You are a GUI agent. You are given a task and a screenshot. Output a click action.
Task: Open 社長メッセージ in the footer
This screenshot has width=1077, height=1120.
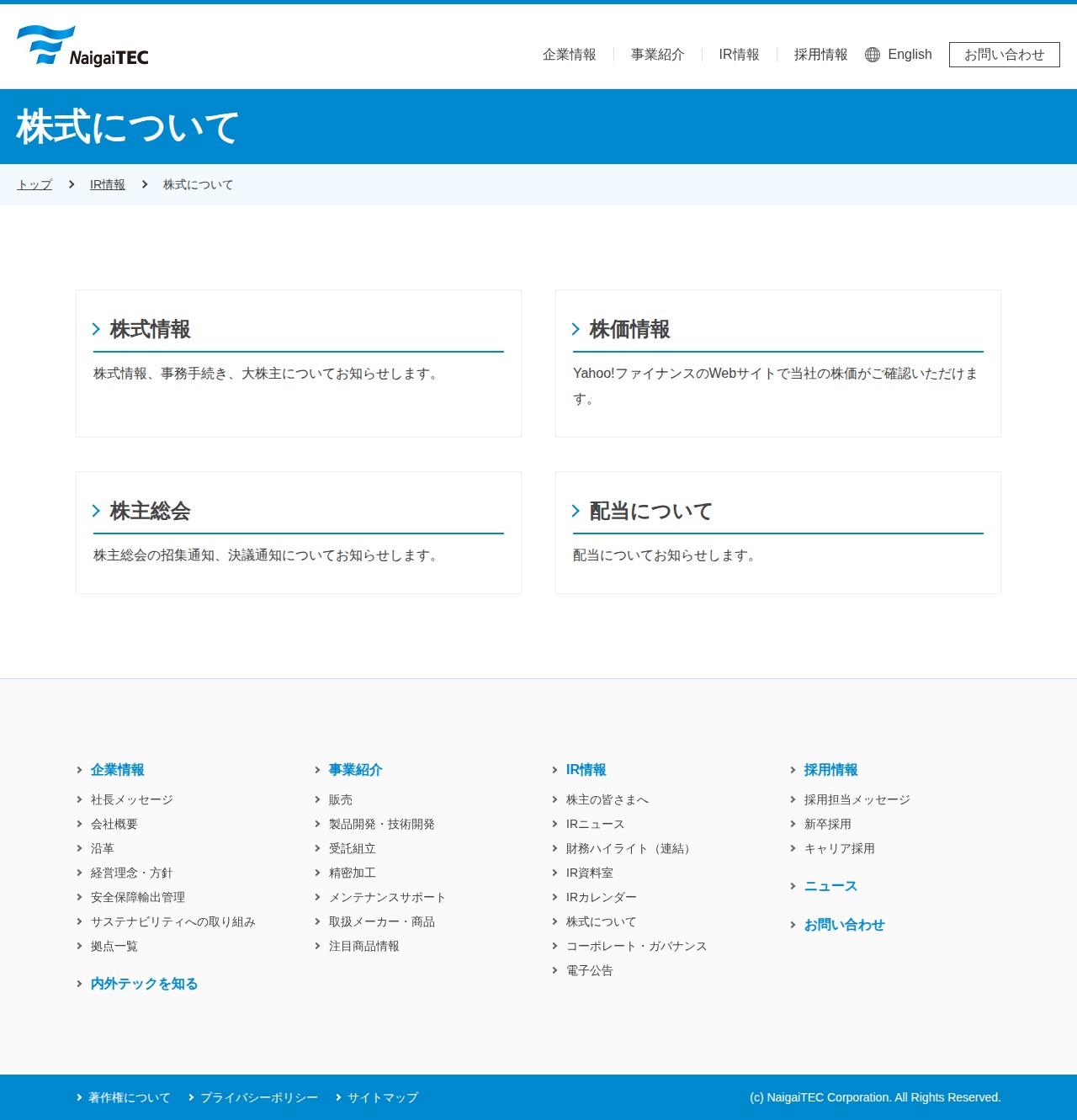[x=132, y=799]
